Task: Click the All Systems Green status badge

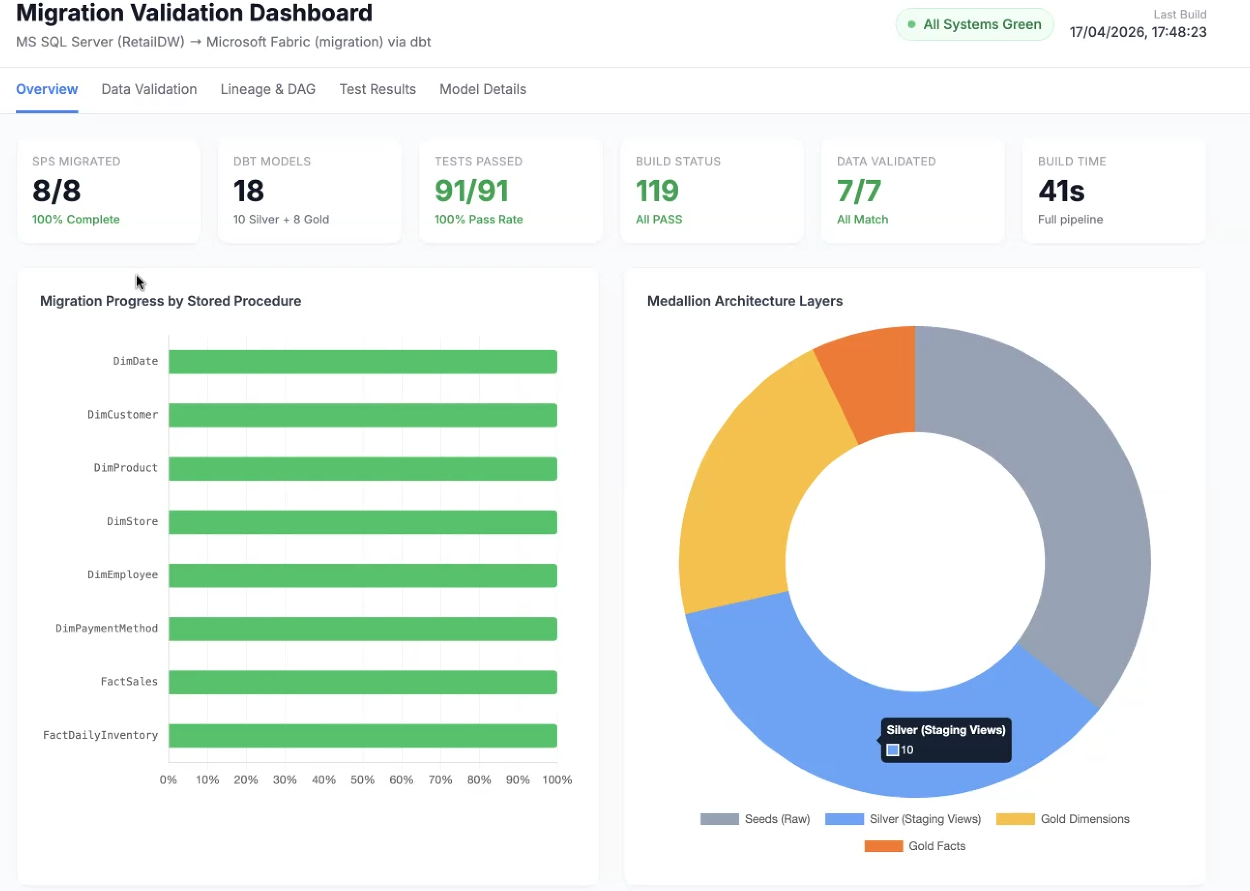Action: [974, 24]
